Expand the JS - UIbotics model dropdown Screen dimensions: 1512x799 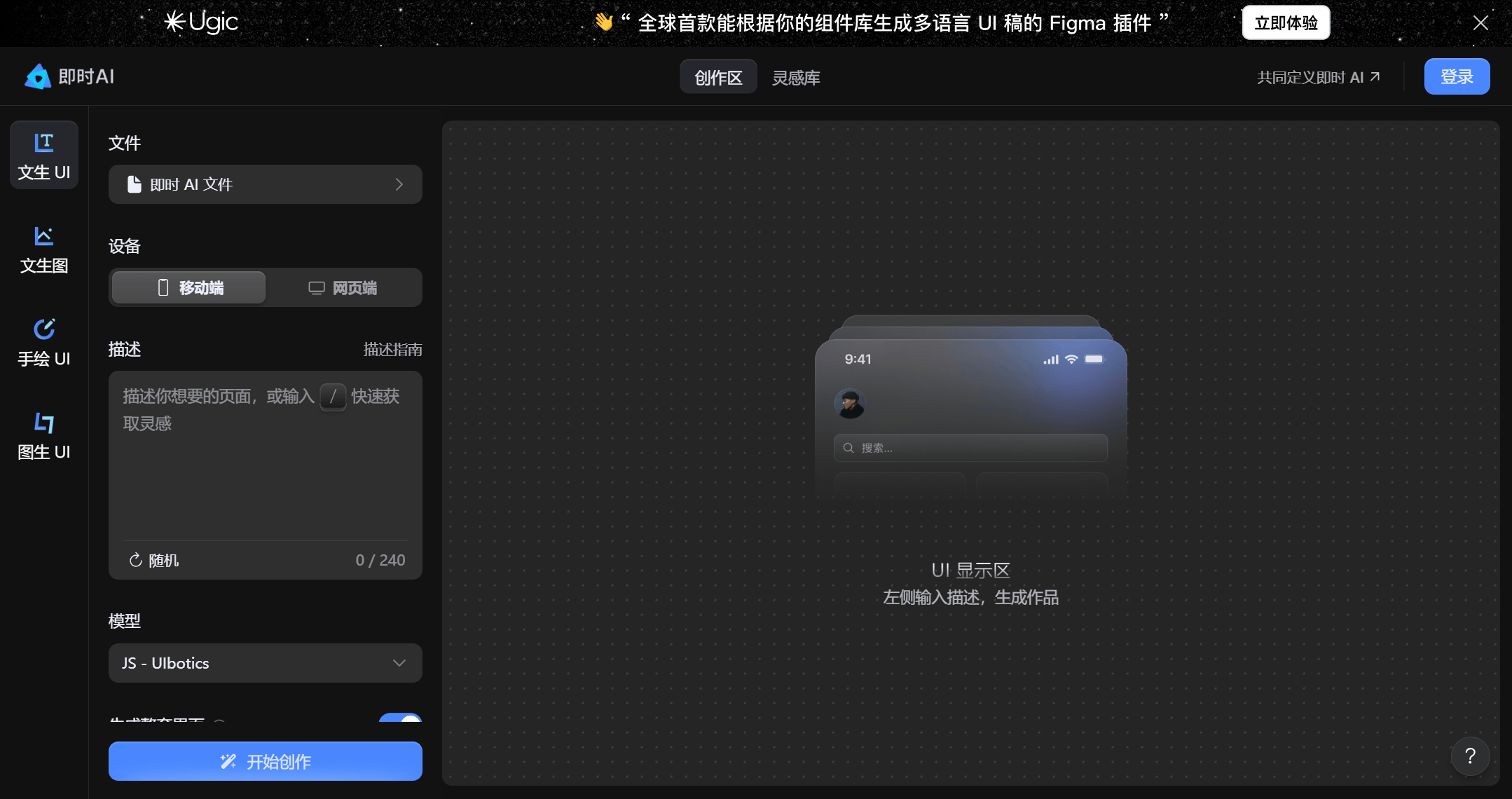pos(265,663)
